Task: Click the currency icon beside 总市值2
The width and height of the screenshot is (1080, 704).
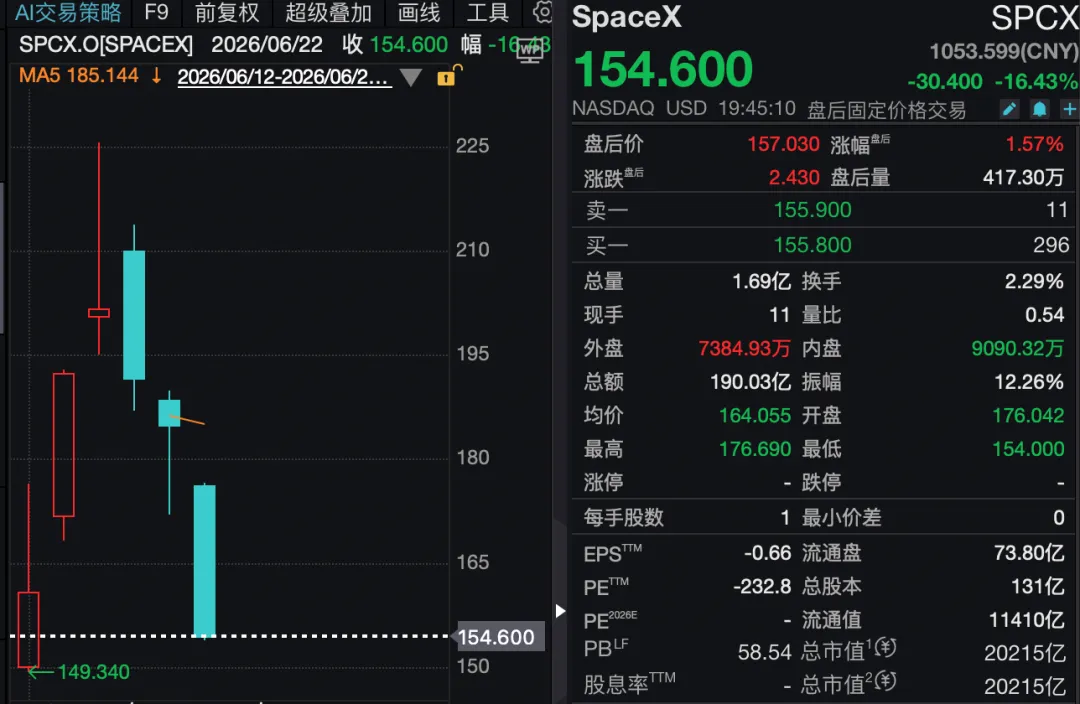Action: pyautogui.click(x=886, y=681)
